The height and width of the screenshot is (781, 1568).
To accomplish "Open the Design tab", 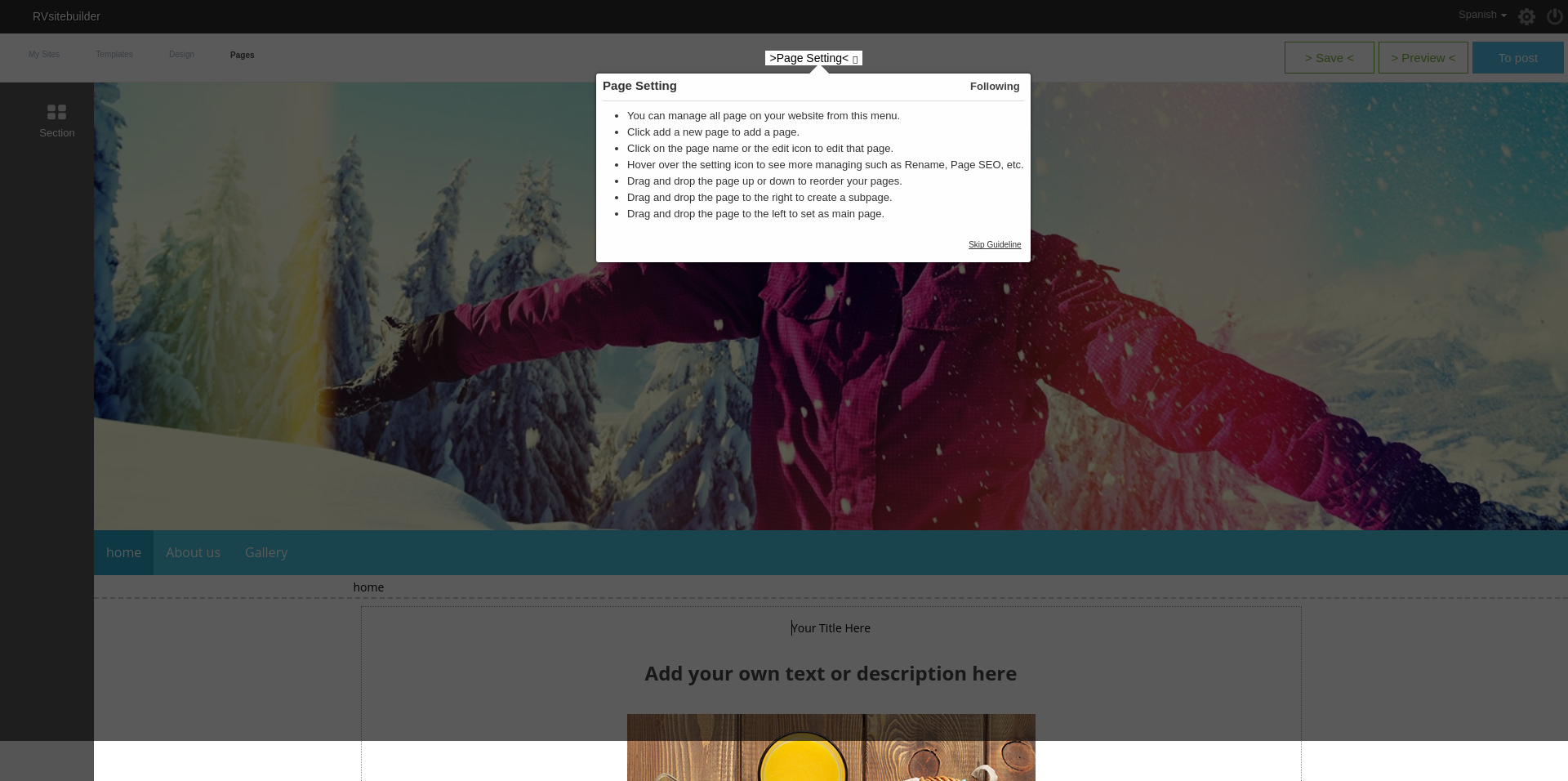I will click(x=181, y=54).
